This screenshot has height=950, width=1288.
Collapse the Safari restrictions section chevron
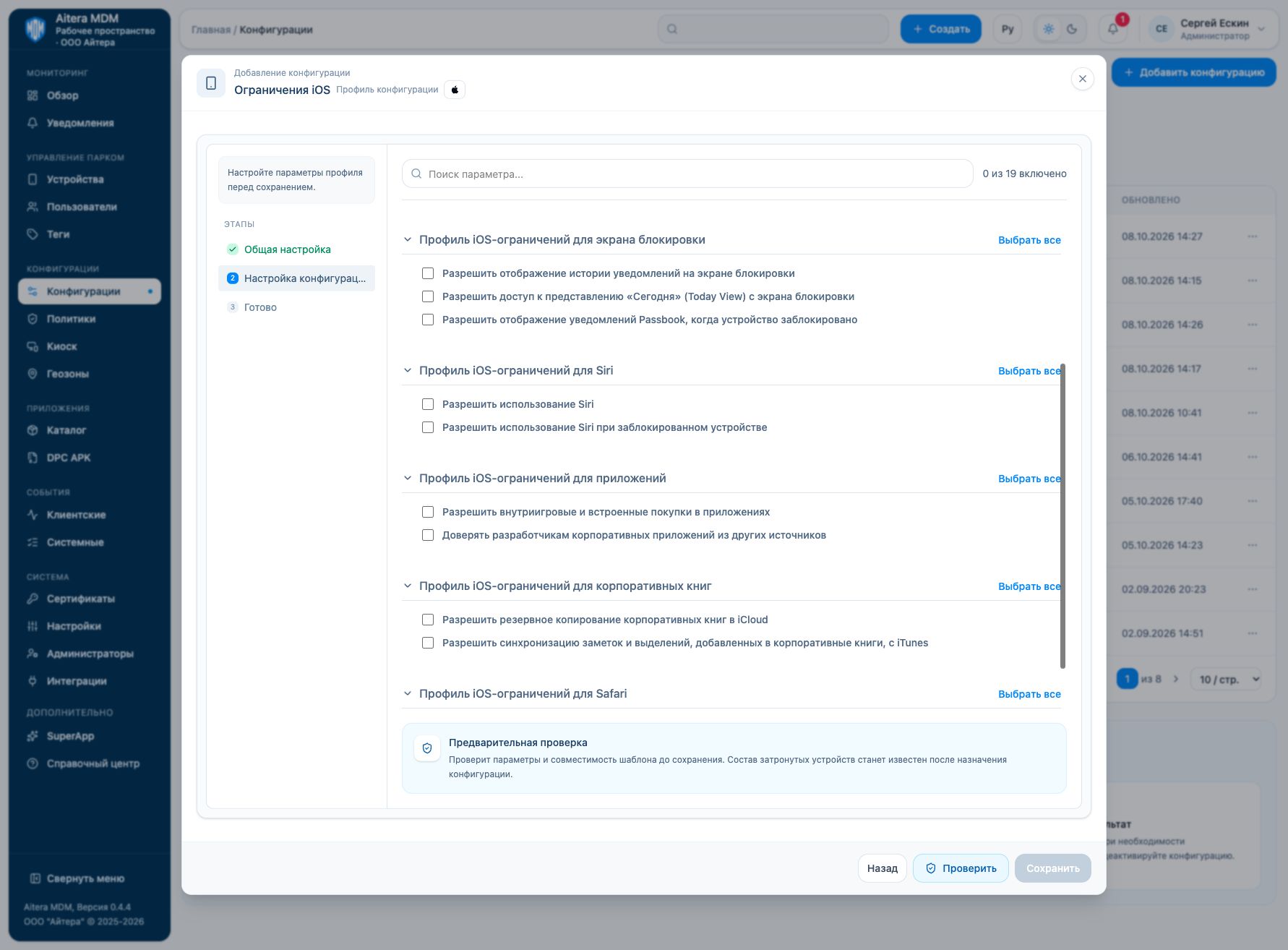(x=408, y=693)
